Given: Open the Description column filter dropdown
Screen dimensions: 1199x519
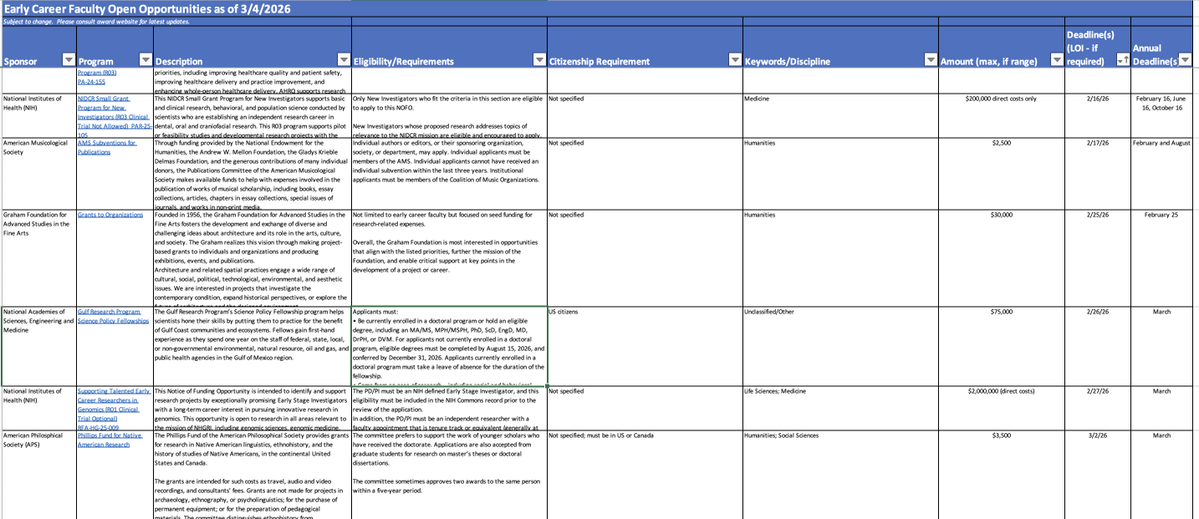Looking at the screenshot, I should coord(343,60).
